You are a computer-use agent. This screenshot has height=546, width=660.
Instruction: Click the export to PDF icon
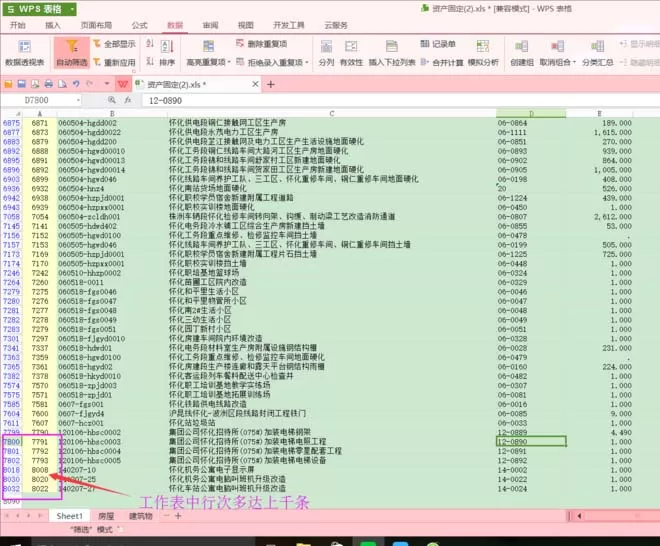pos(35,84)
